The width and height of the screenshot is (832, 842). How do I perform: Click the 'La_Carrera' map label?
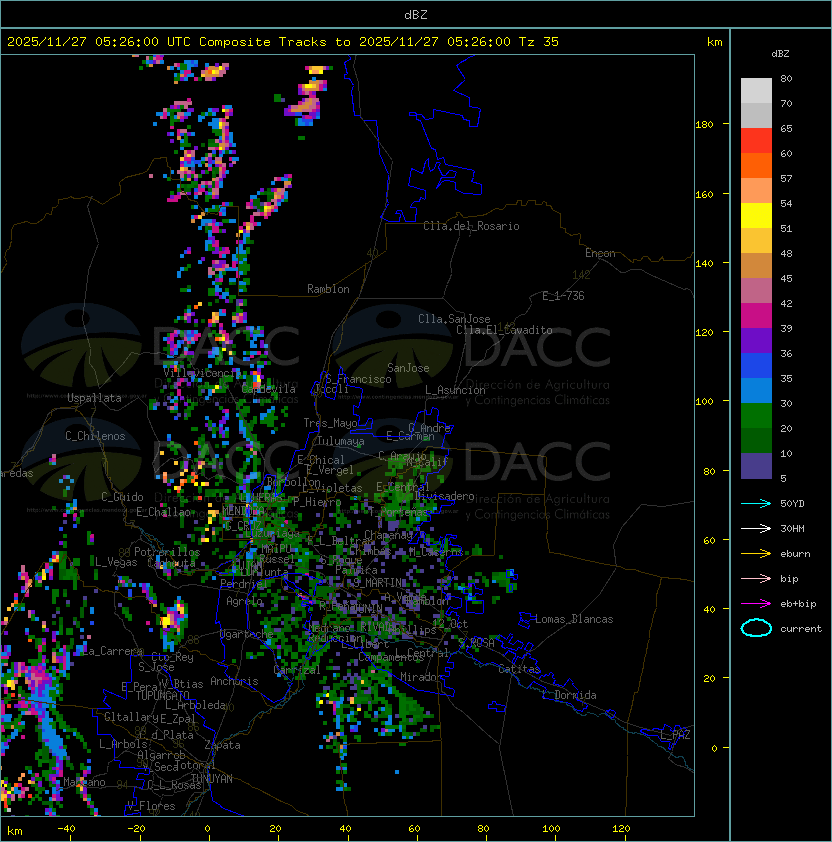point(112,651)
